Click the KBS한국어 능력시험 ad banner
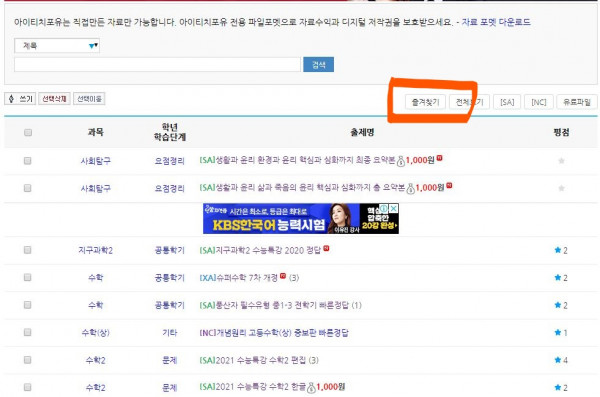 coord(301,219)
